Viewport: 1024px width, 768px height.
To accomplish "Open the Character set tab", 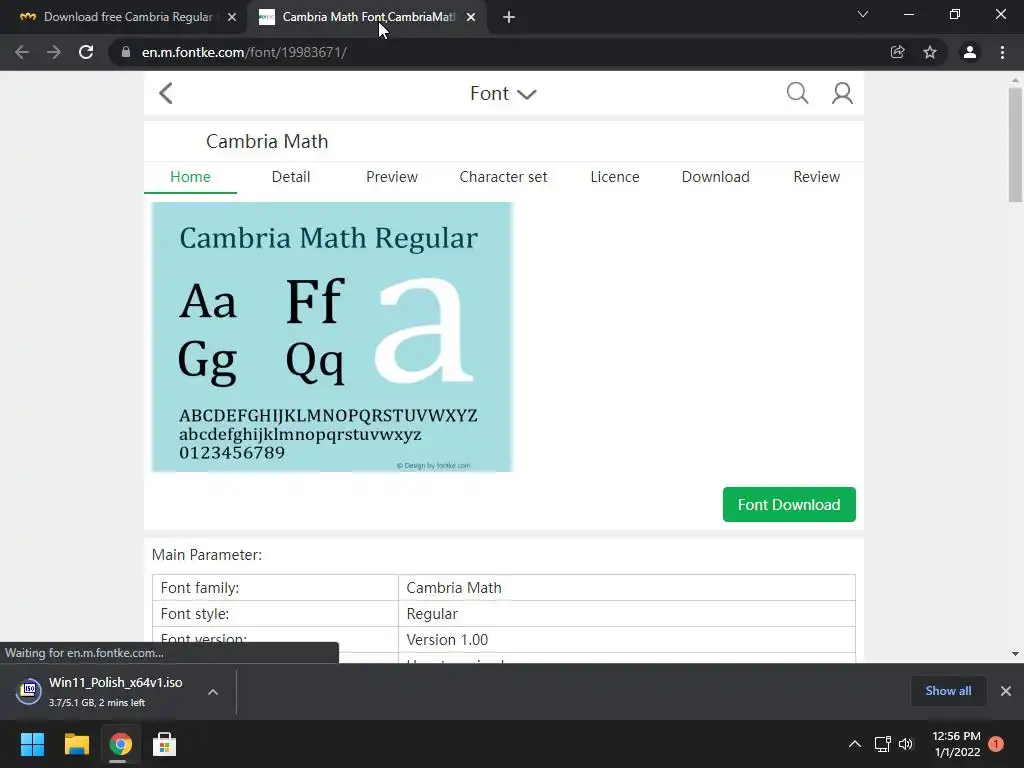I will [504, 177].
